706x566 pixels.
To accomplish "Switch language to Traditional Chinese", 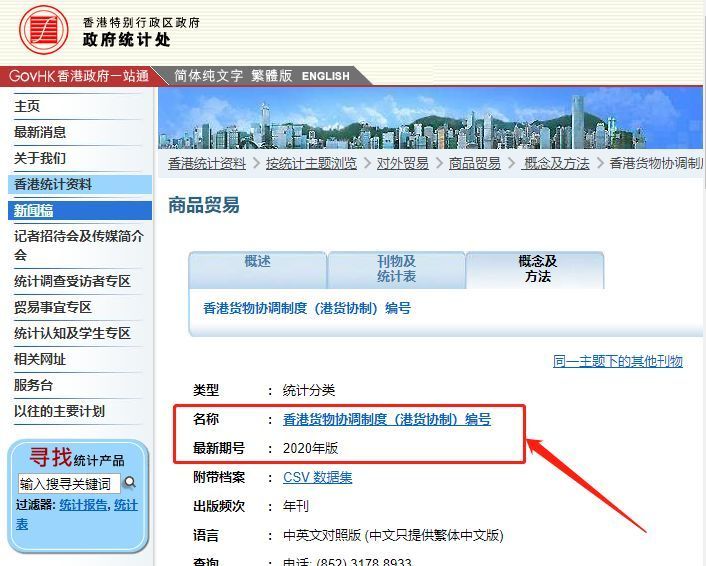I will pos(271,76).
